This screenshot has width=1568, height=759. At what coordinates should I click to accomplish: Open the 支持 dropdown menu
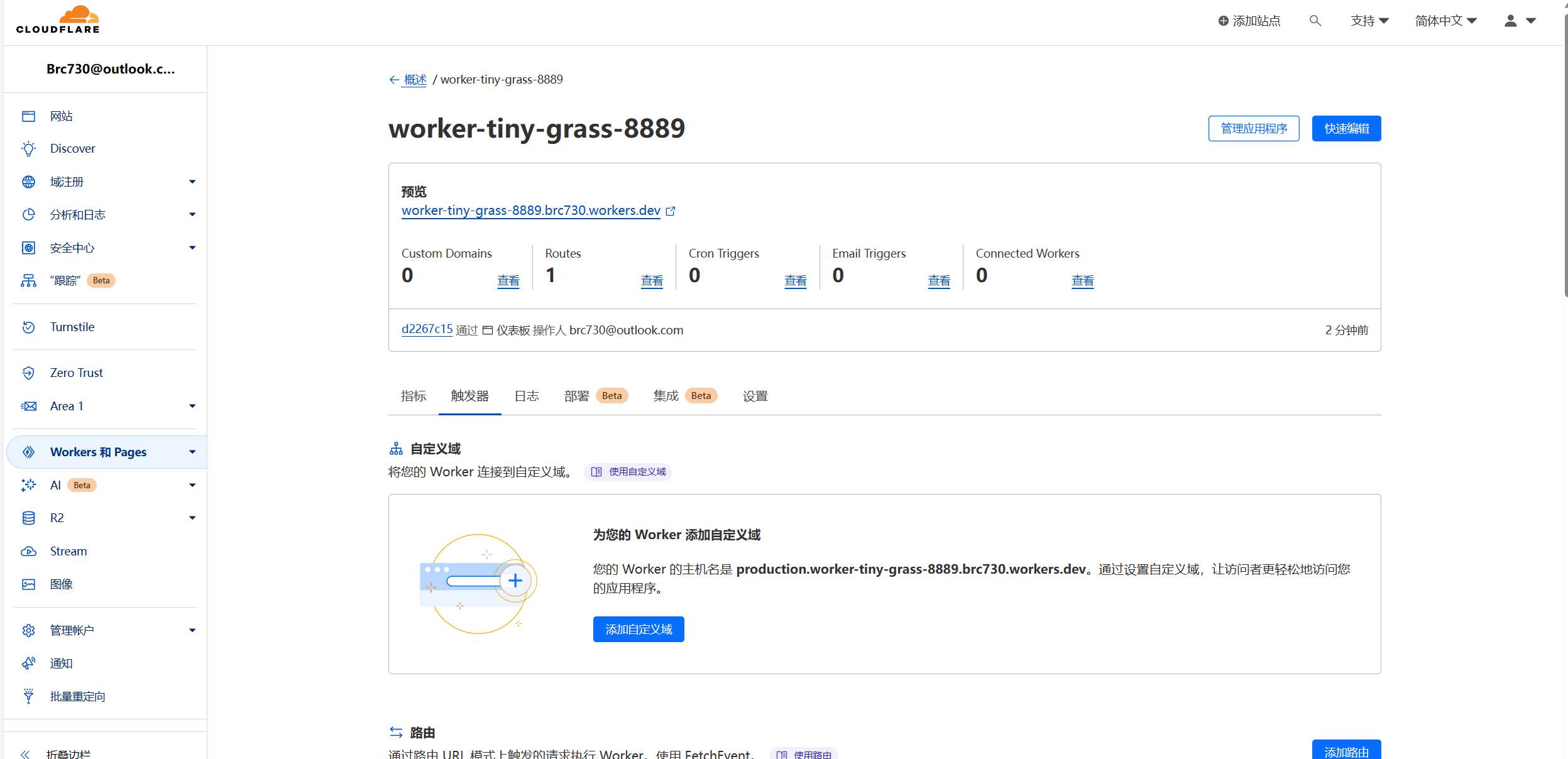coord(1370,21)
